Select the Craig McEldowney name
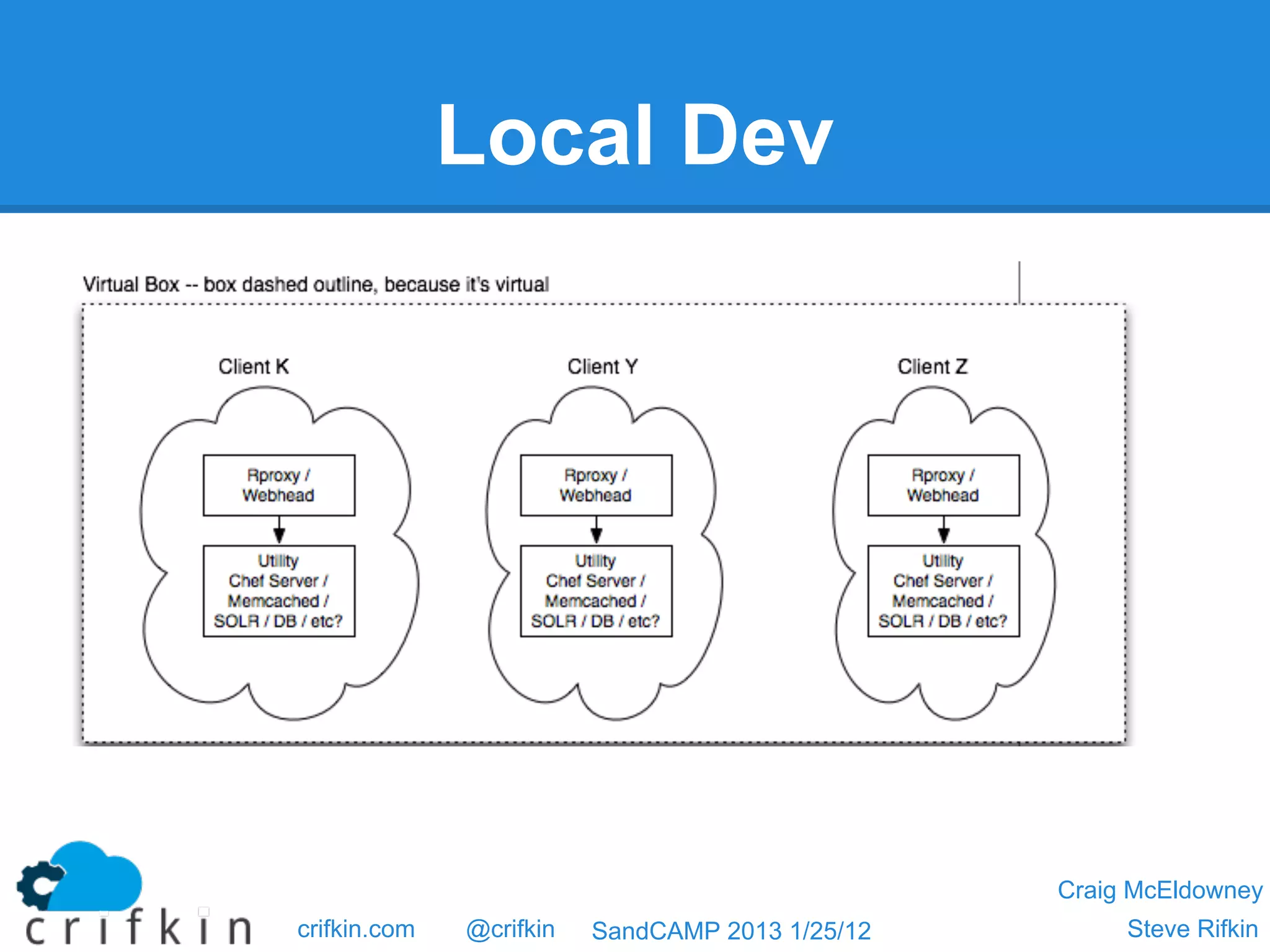The height and width of the screenshot is (952, 1270). [1160, 890]
